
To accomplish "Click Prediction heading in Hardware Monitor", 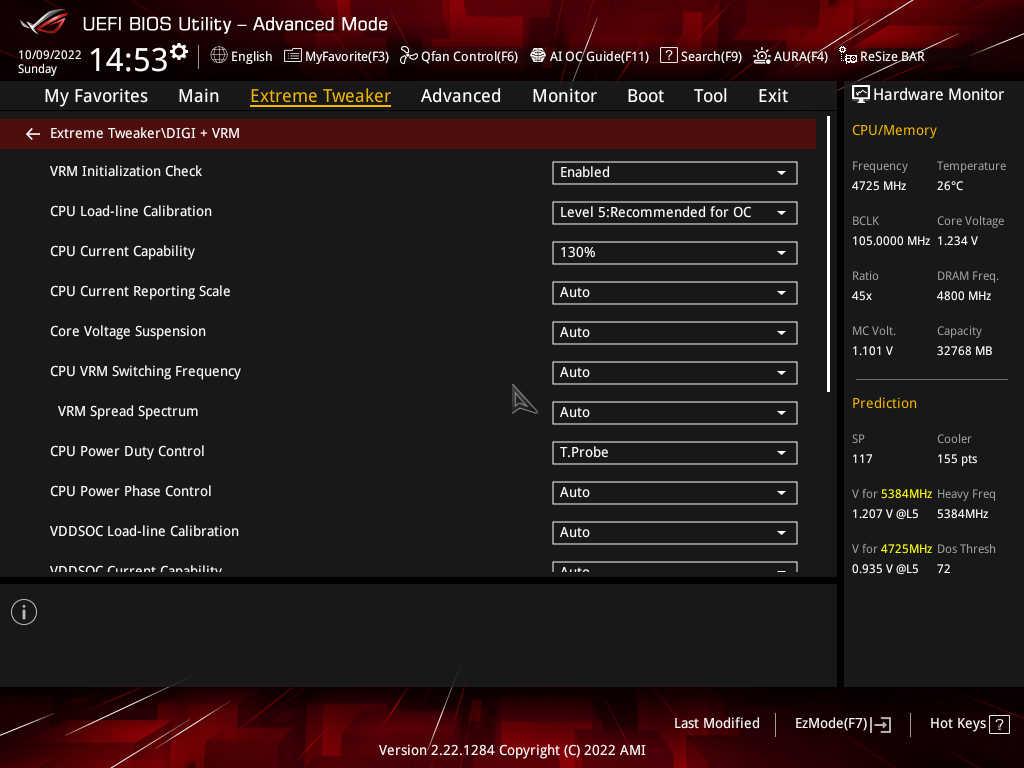I will click(x=884, y=403).
